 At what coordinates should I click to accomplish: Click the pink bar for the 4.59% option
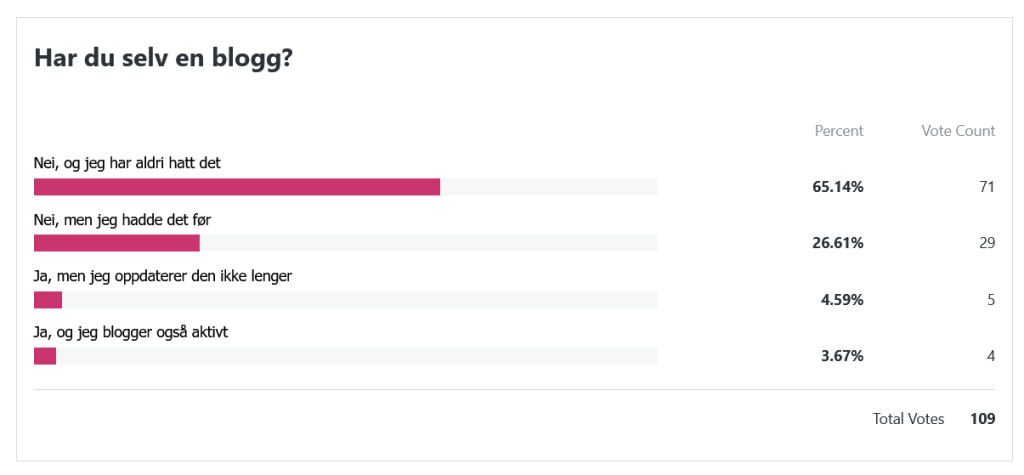[x=48, y=300]
